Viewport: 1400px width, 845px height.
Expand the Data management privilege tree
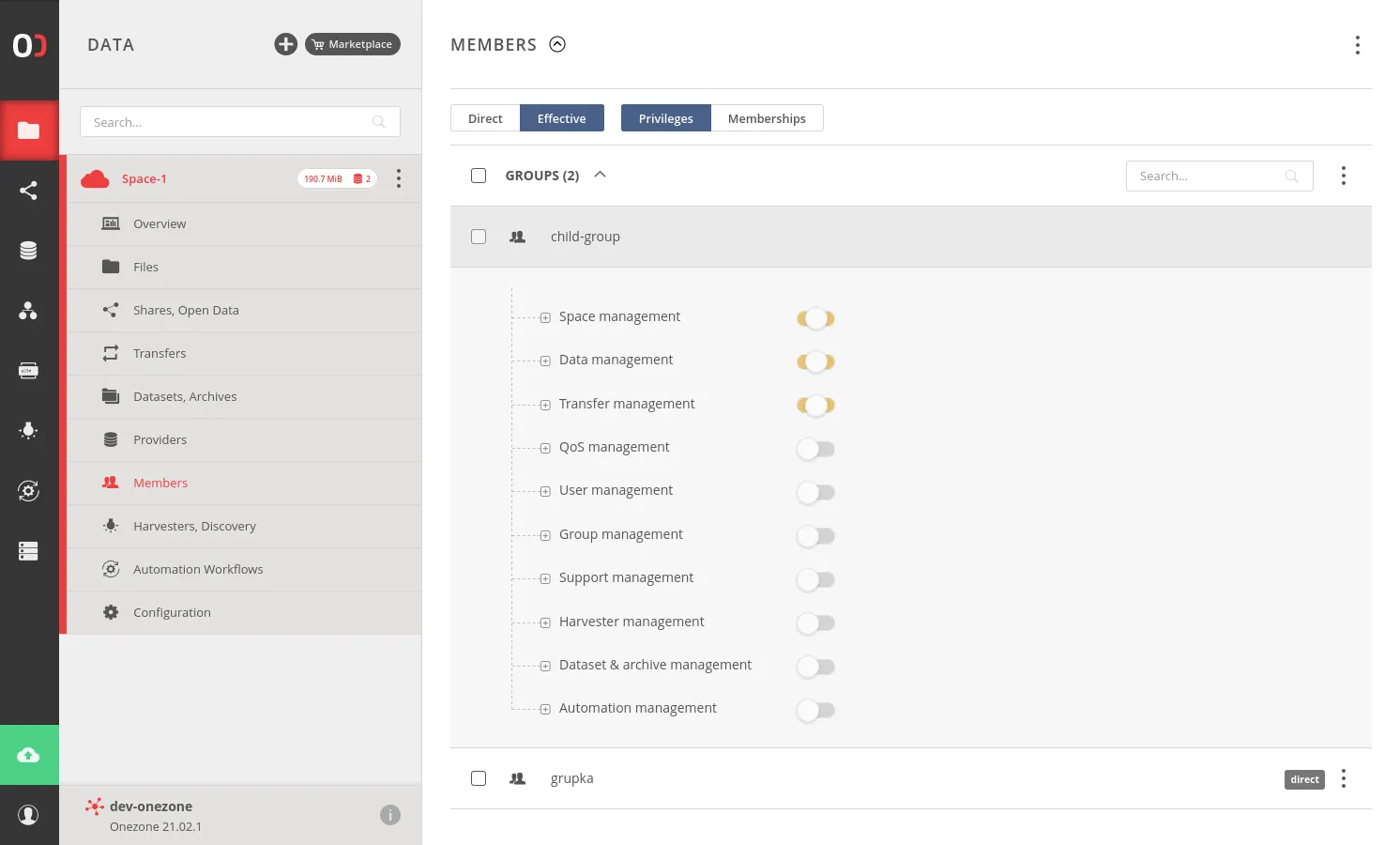(545, 361)
